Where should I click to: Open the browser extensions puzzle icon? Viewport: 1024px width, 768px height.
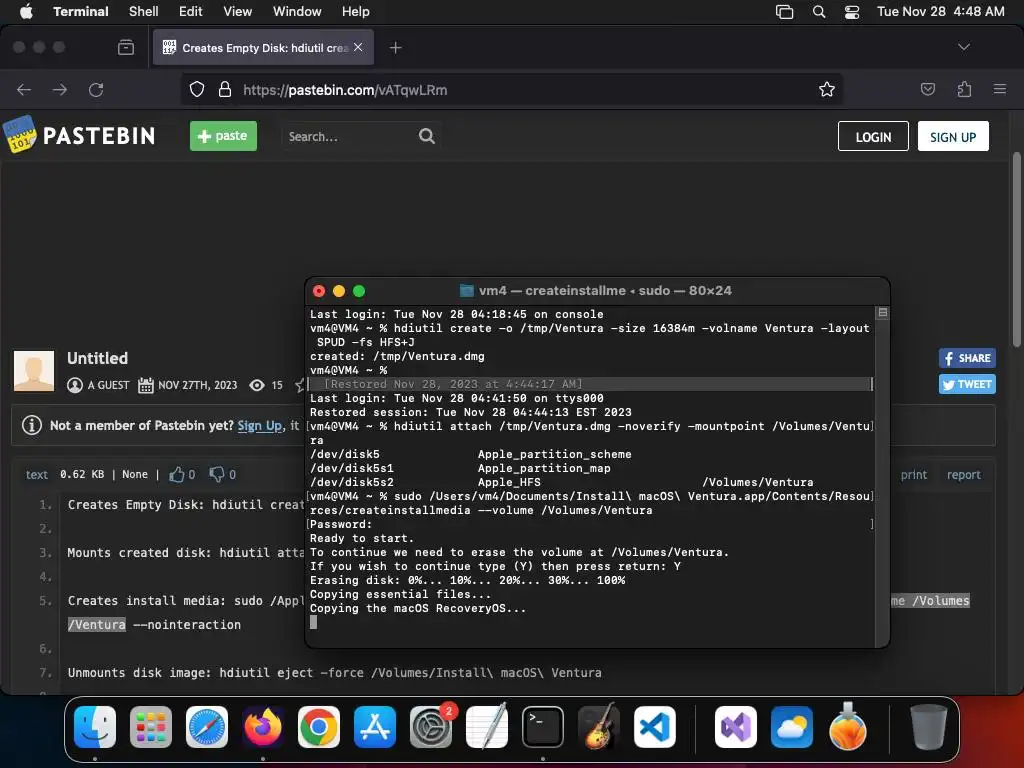click(x=964, y=89)
